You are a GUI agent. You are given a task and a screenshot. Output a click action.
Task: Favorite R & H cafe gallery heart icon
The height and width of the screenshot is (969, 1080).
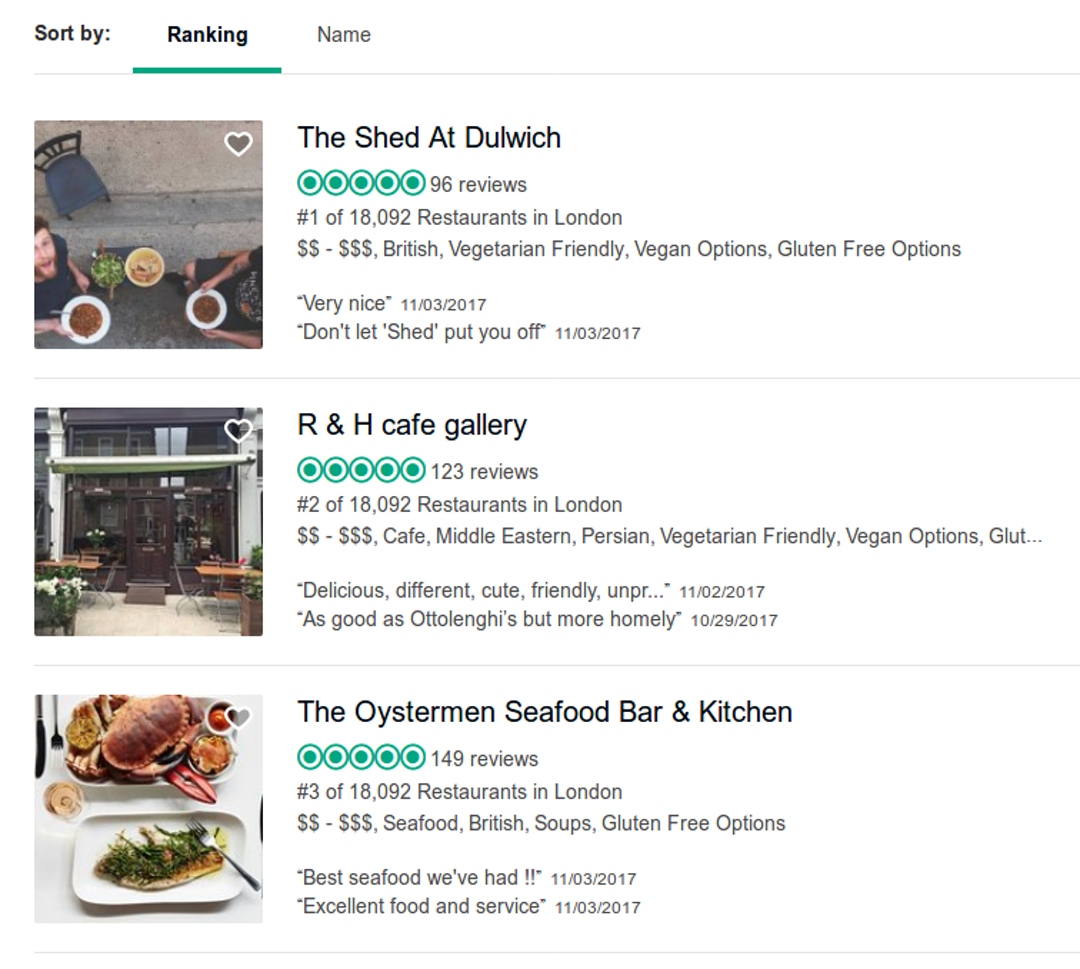238,432
